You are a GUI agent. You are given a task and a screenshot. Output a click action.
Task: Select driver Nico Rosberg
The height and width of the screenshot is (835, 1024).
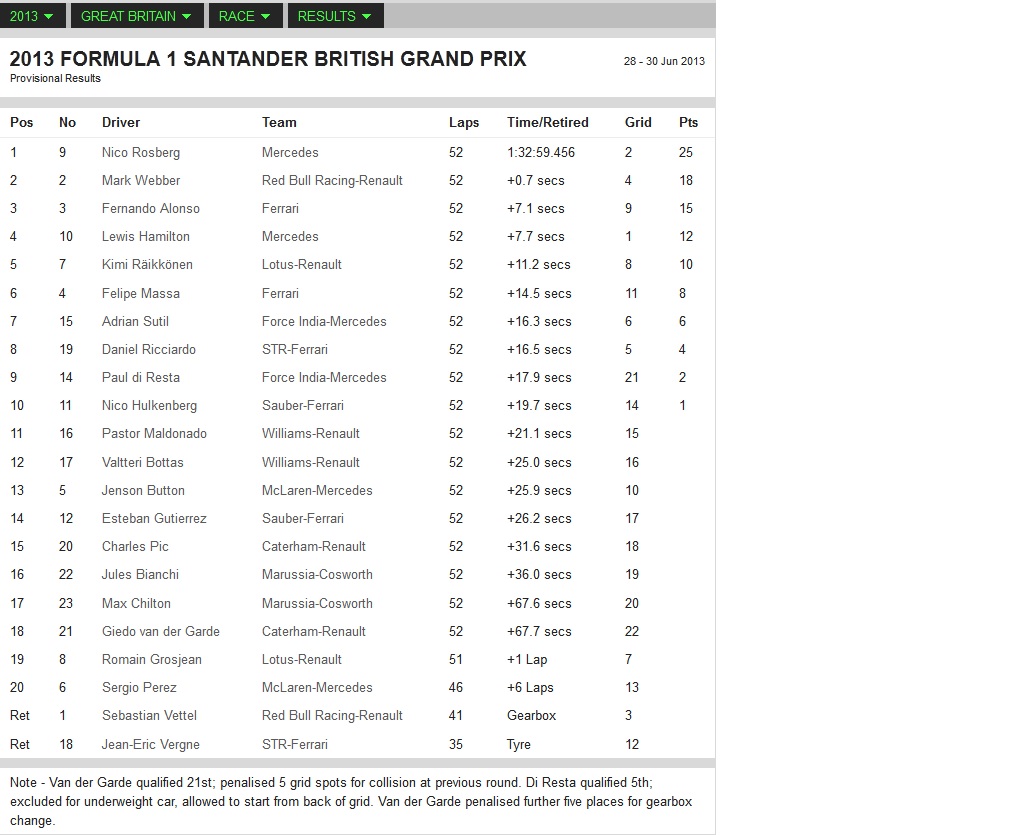click(x=141, y=153)
